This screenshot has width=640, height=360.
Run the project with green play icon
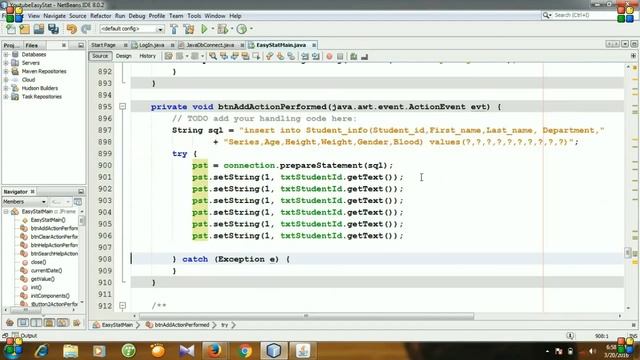204,29
